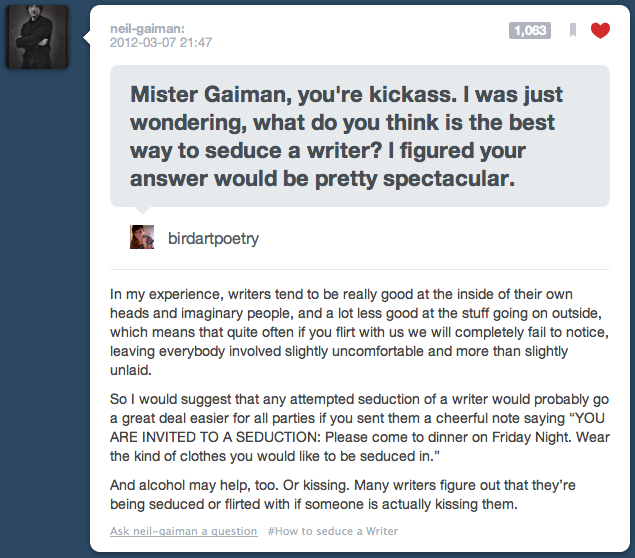
Task: Open the #How to seduce a Writer tag
Action: [333, 532]
